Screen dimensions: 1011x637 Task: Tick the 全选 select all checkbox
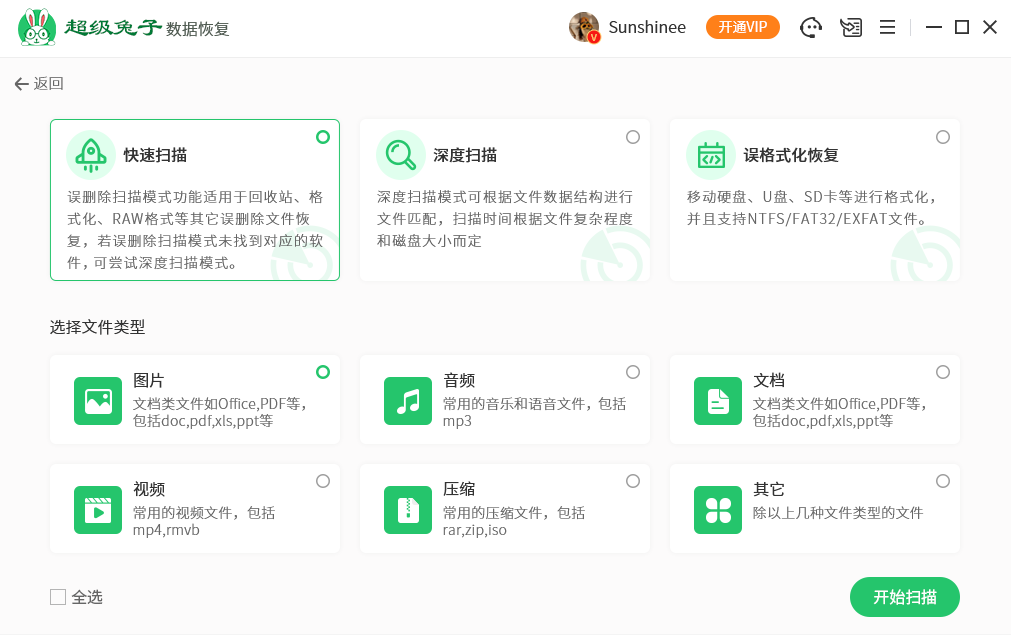(58, 597)
